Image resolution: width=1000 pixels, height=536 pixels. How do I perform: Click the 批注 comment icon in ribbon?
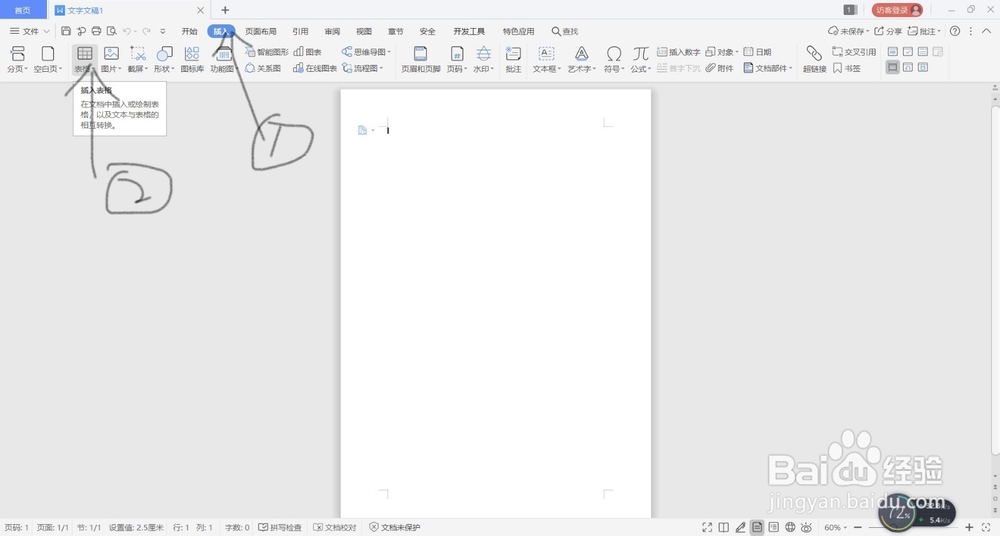click(513, 59)
